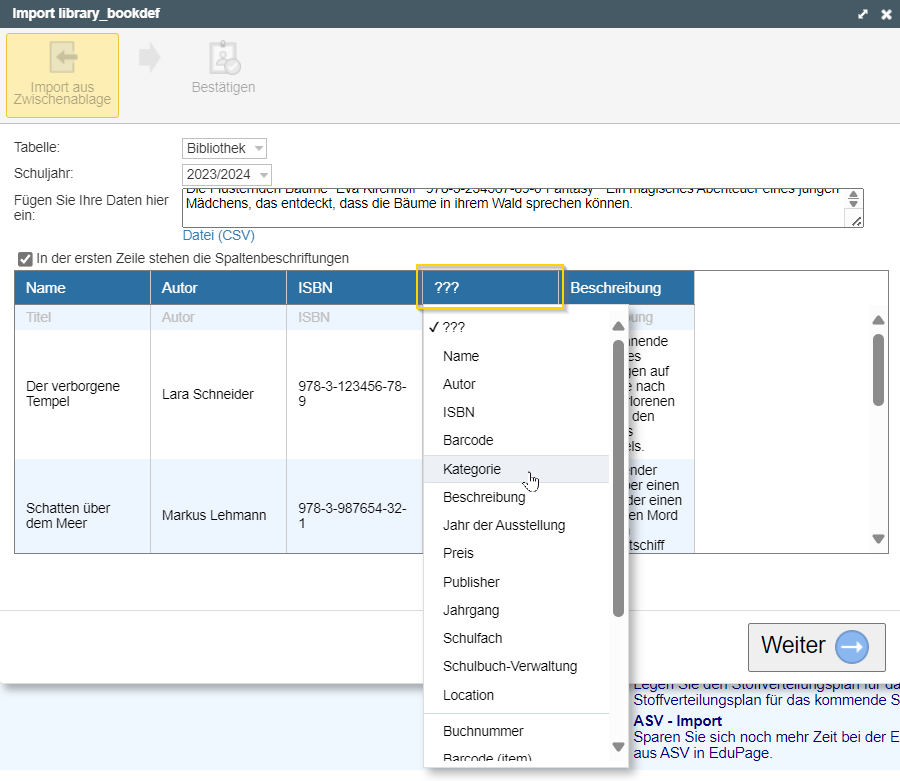
Task: Open the Autor column header dropdown
Action: coord(218,287)
